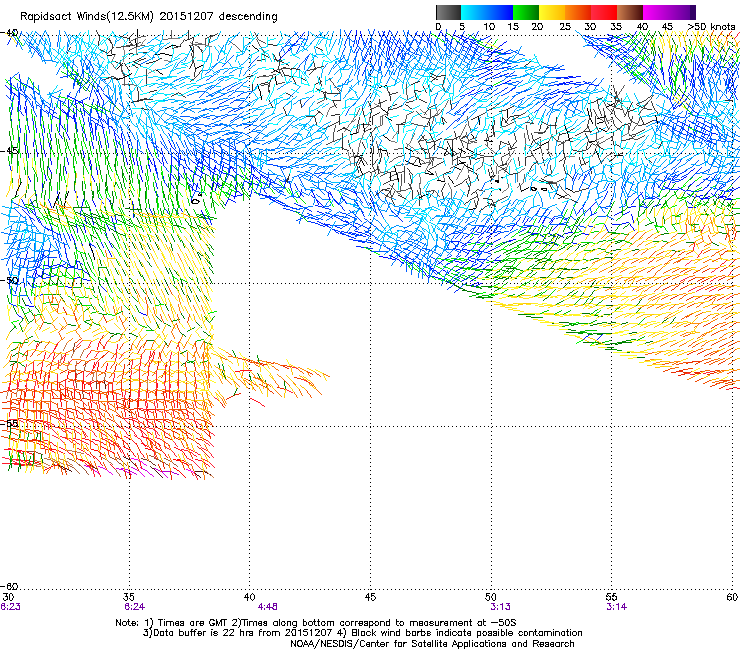Select the gray 0-5 knots legend swatch
740x650 pixels.
click(x=448, y=12)
